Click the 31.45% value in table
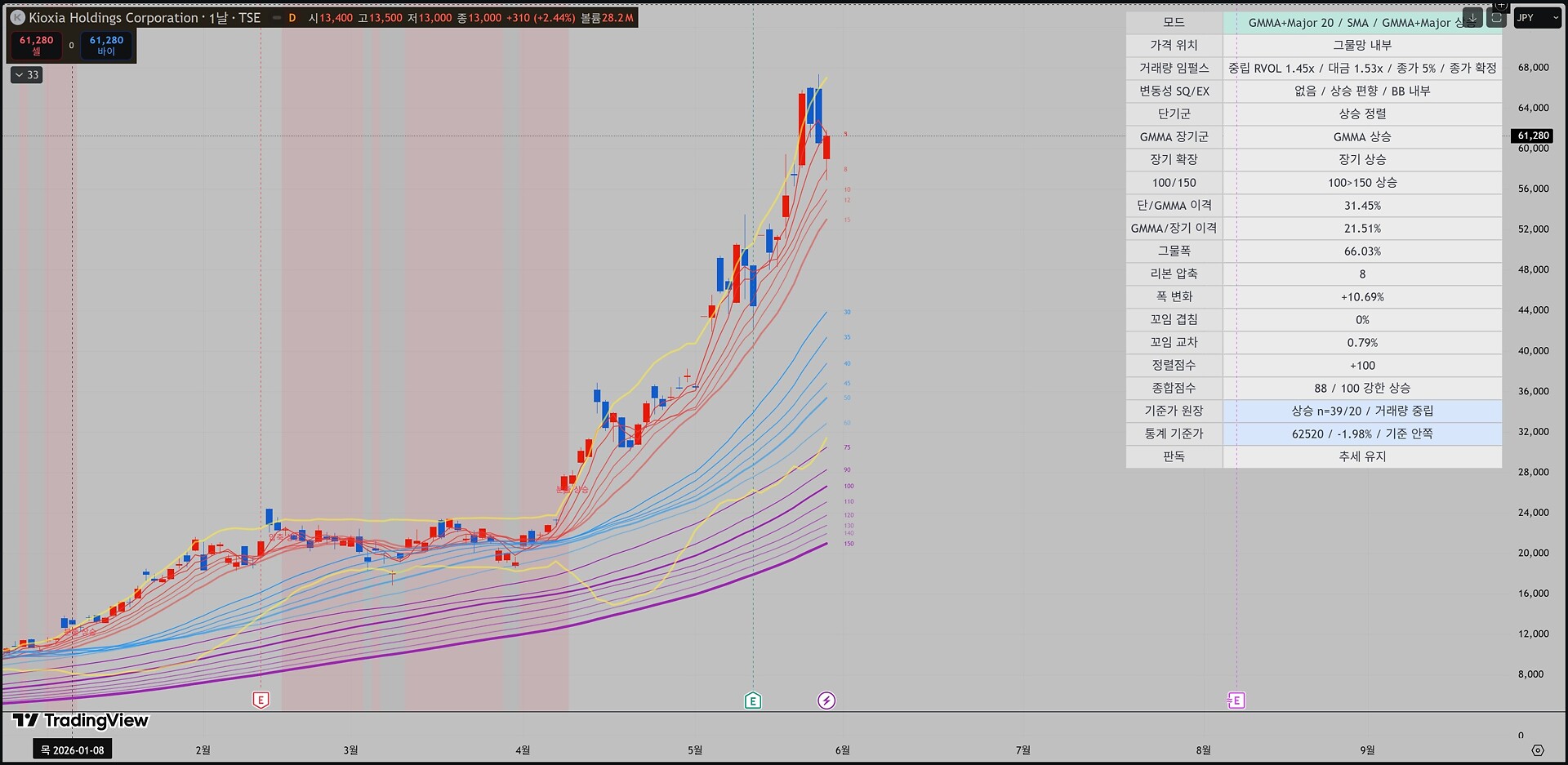The height and width of the screenshot is (765, 1568). pyautogui.click(x=1362, y=205)
